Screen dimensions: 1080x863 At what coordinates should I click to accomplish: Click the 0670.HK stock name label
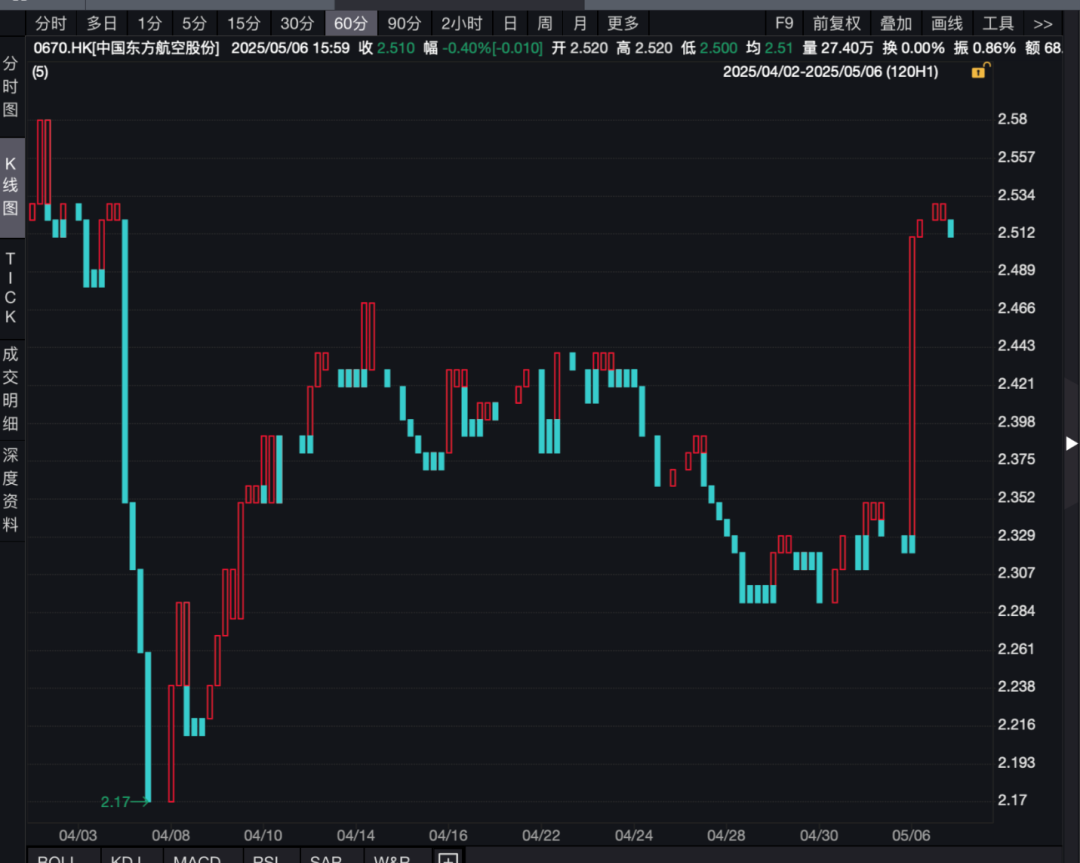coord(127,48)
